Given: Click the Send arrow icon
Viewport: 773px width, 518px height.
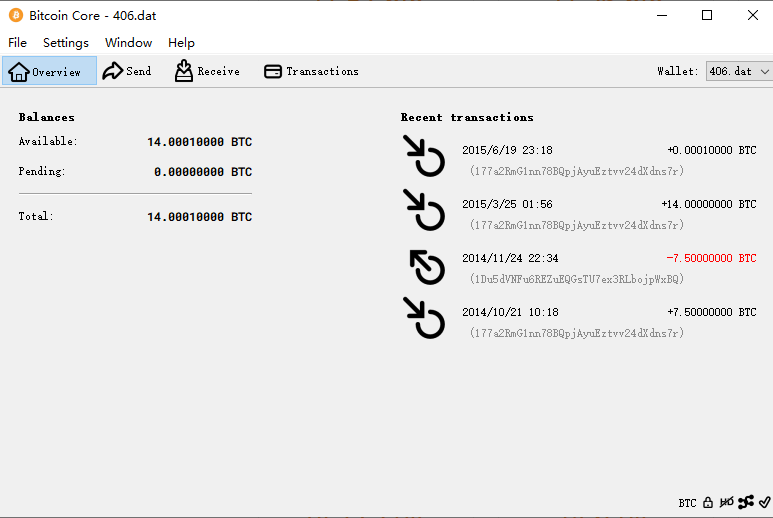Looking at the screenshot, I should click(x=112, y=71).
